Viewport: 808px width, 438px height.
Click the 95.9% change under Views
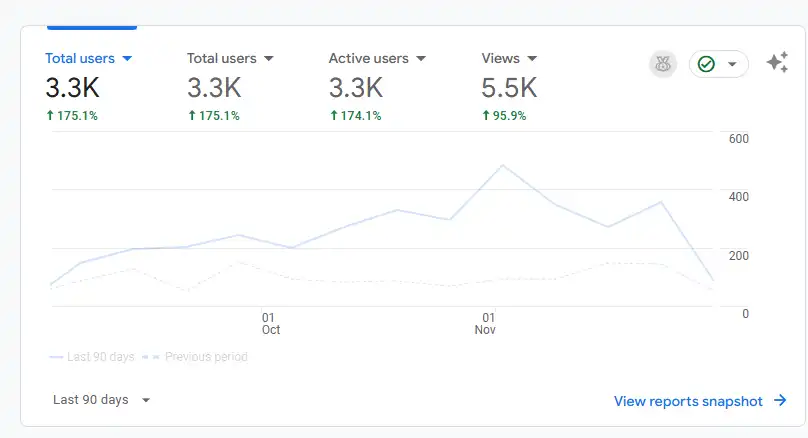tap(509, 116)
